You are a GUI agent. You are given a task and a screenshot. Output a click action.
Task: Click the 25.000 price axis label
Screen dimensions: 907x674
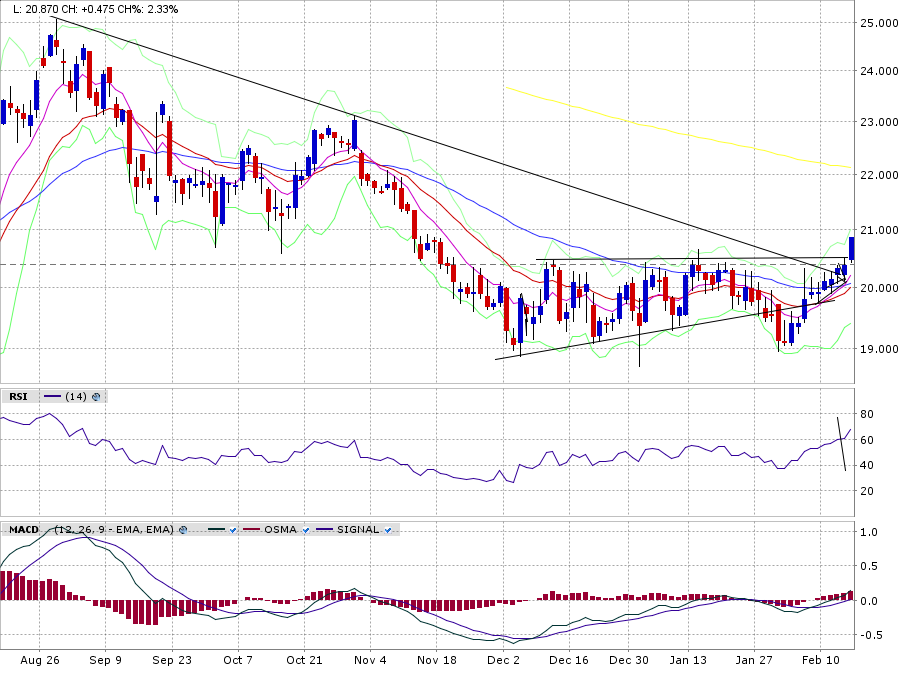879,23
